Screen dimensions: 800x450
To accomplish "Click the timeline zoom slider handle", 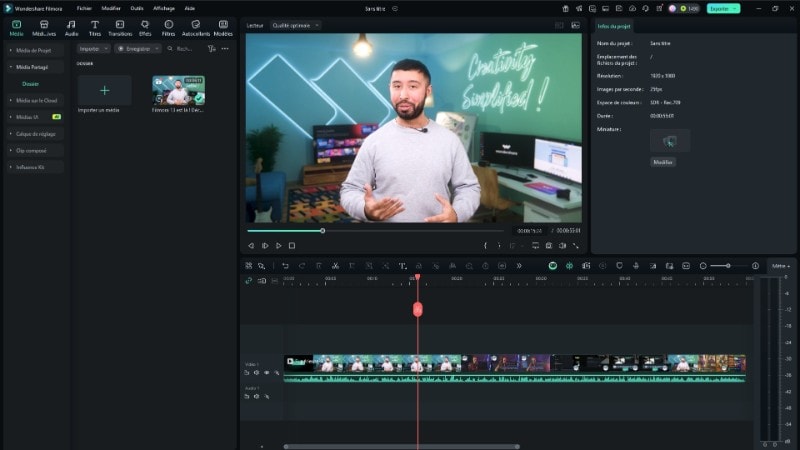I will coord(728,266).
